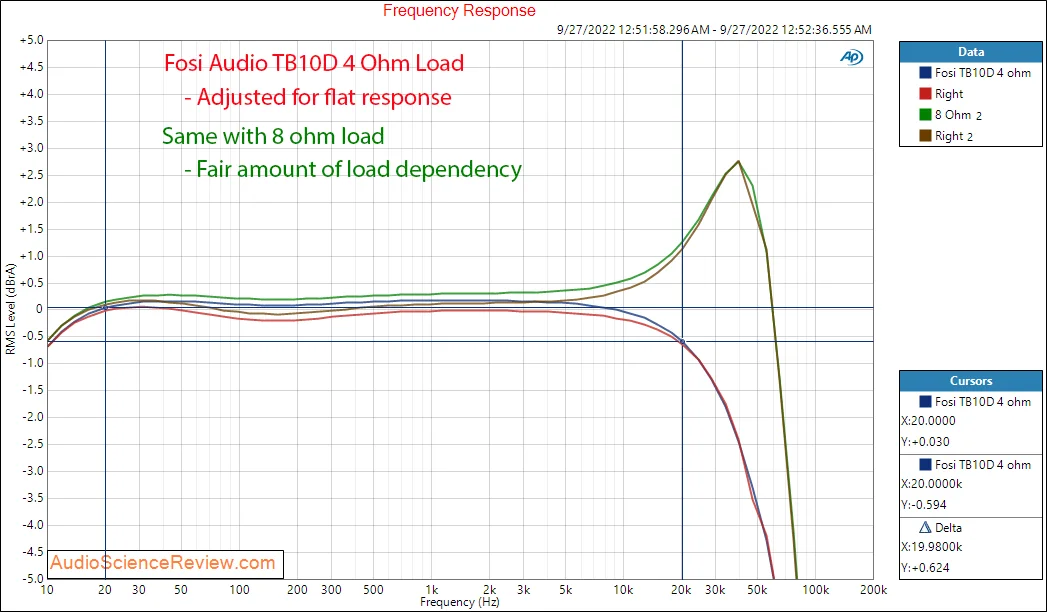Select the 'Right 2' legend entry
The height and width of the screenshot is (612, 1047).
tap(954, 136)
